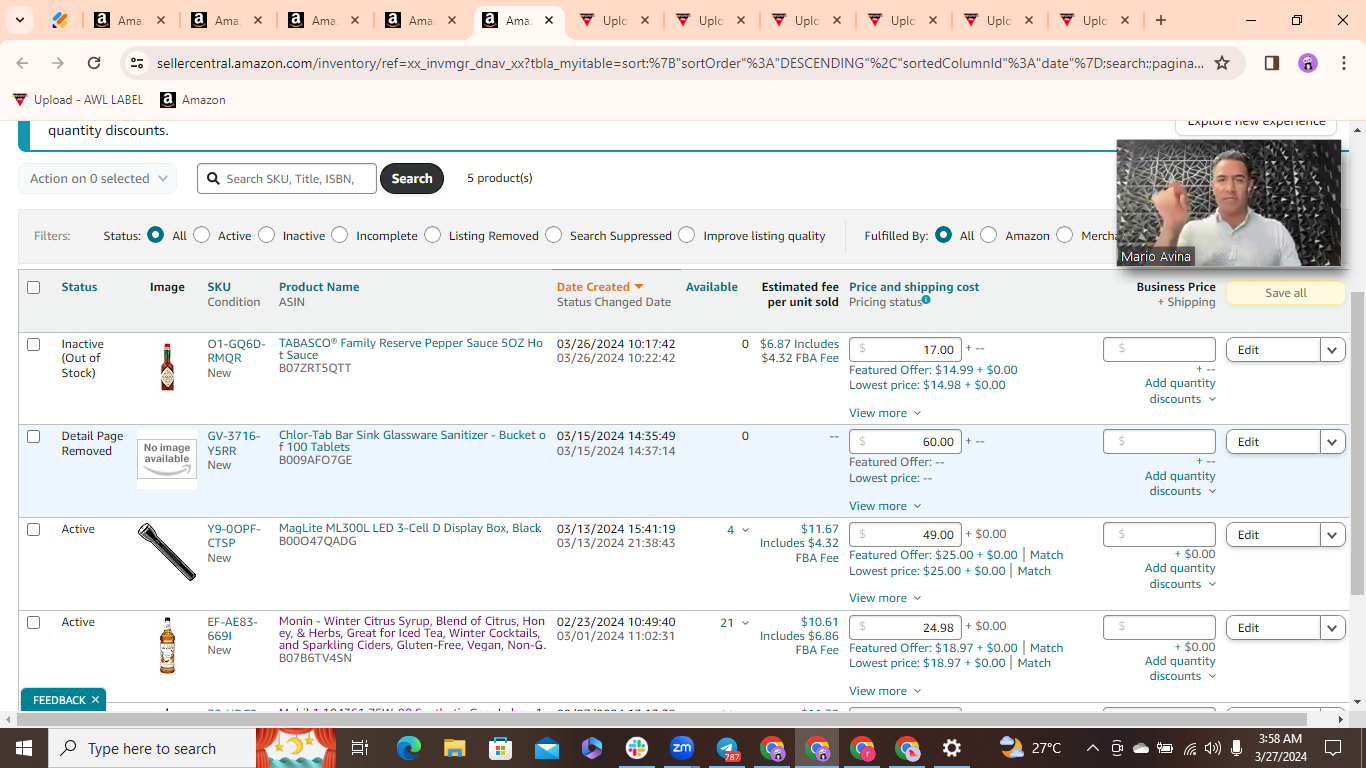Open Microsoft Store from the taskbar
1366x768 pixels.
click(501, 748)
